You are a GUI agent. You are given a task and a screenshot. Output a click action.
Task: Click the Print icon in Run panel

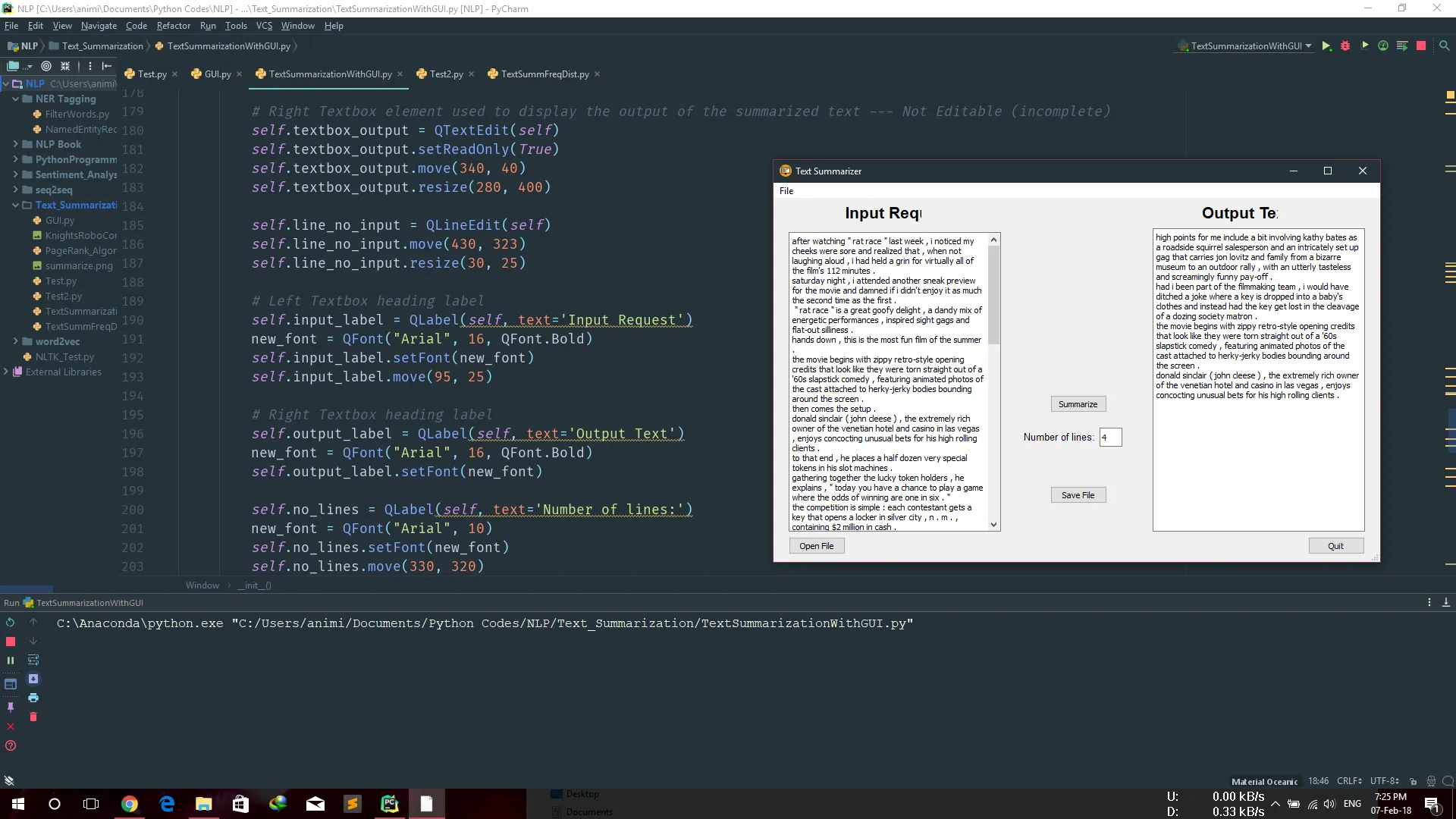(33, 698)
